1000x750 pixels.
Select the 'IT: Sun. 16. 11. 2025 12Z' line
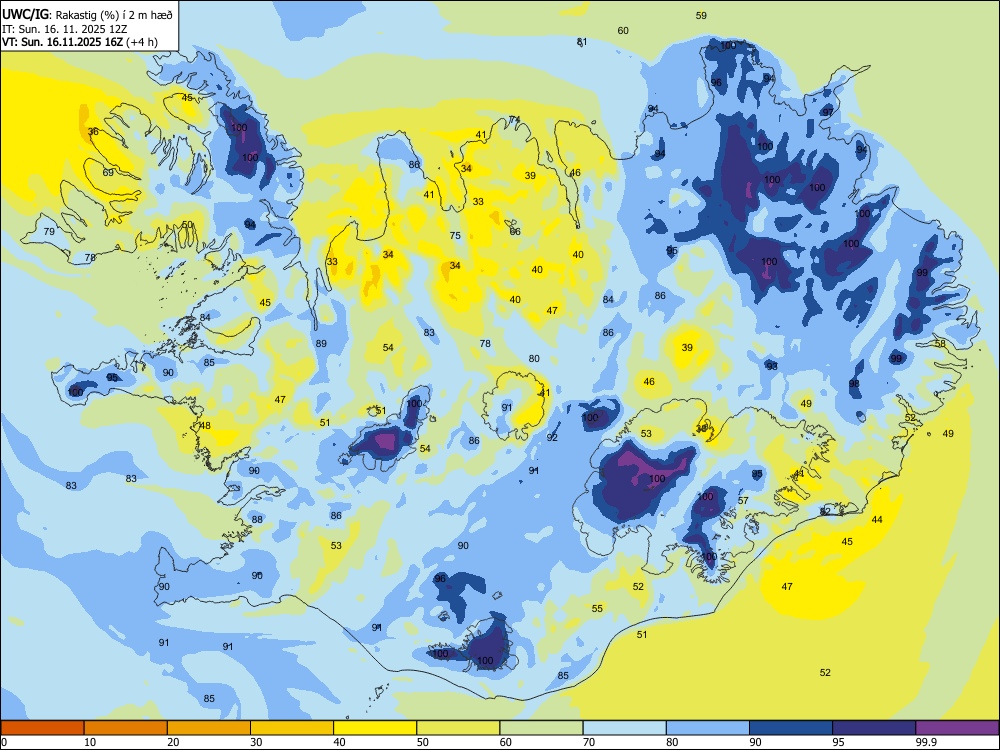pos(64,29)
